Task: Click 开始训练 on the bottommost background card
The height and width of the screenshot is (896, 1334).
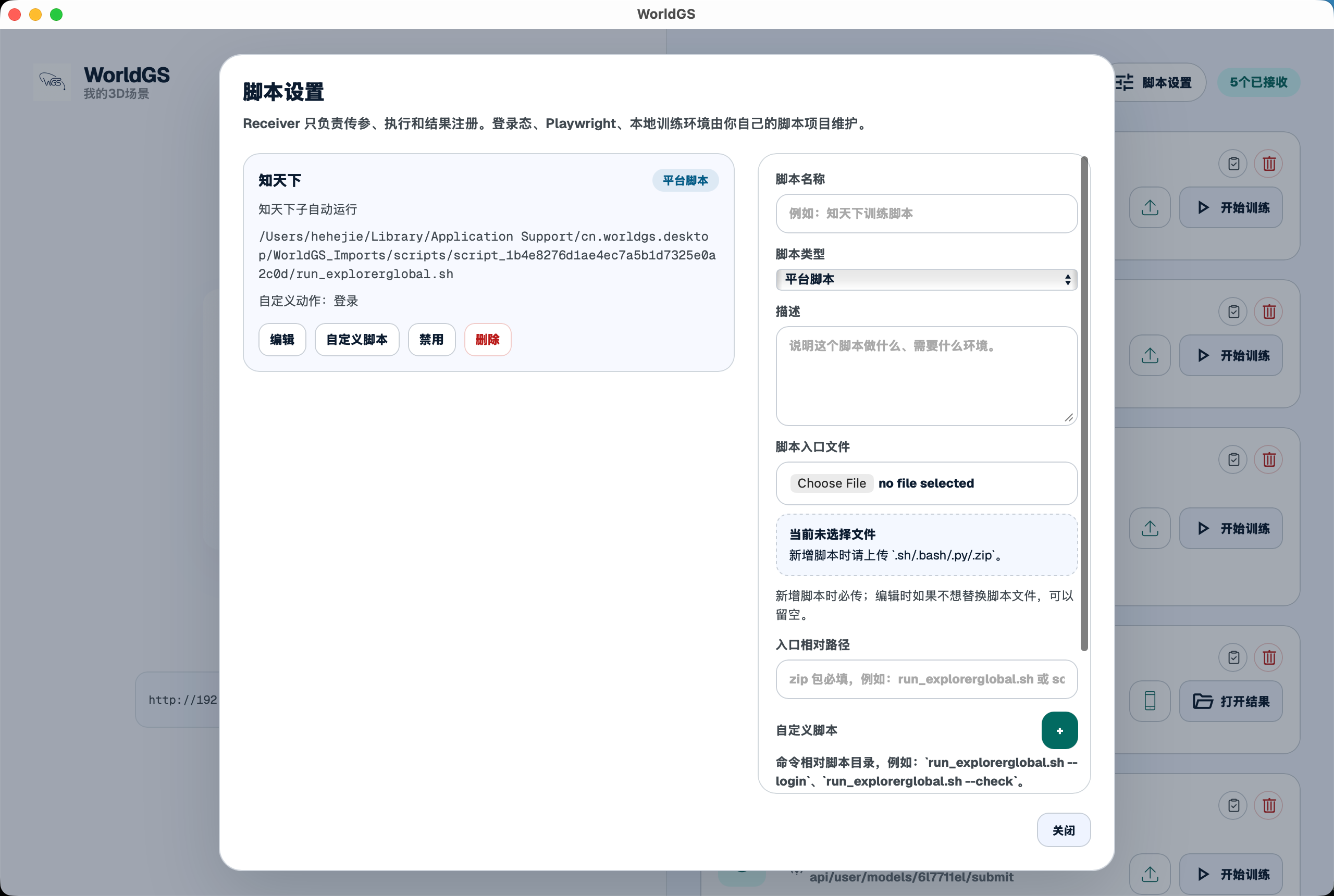Action: [x=1230, y=874]
